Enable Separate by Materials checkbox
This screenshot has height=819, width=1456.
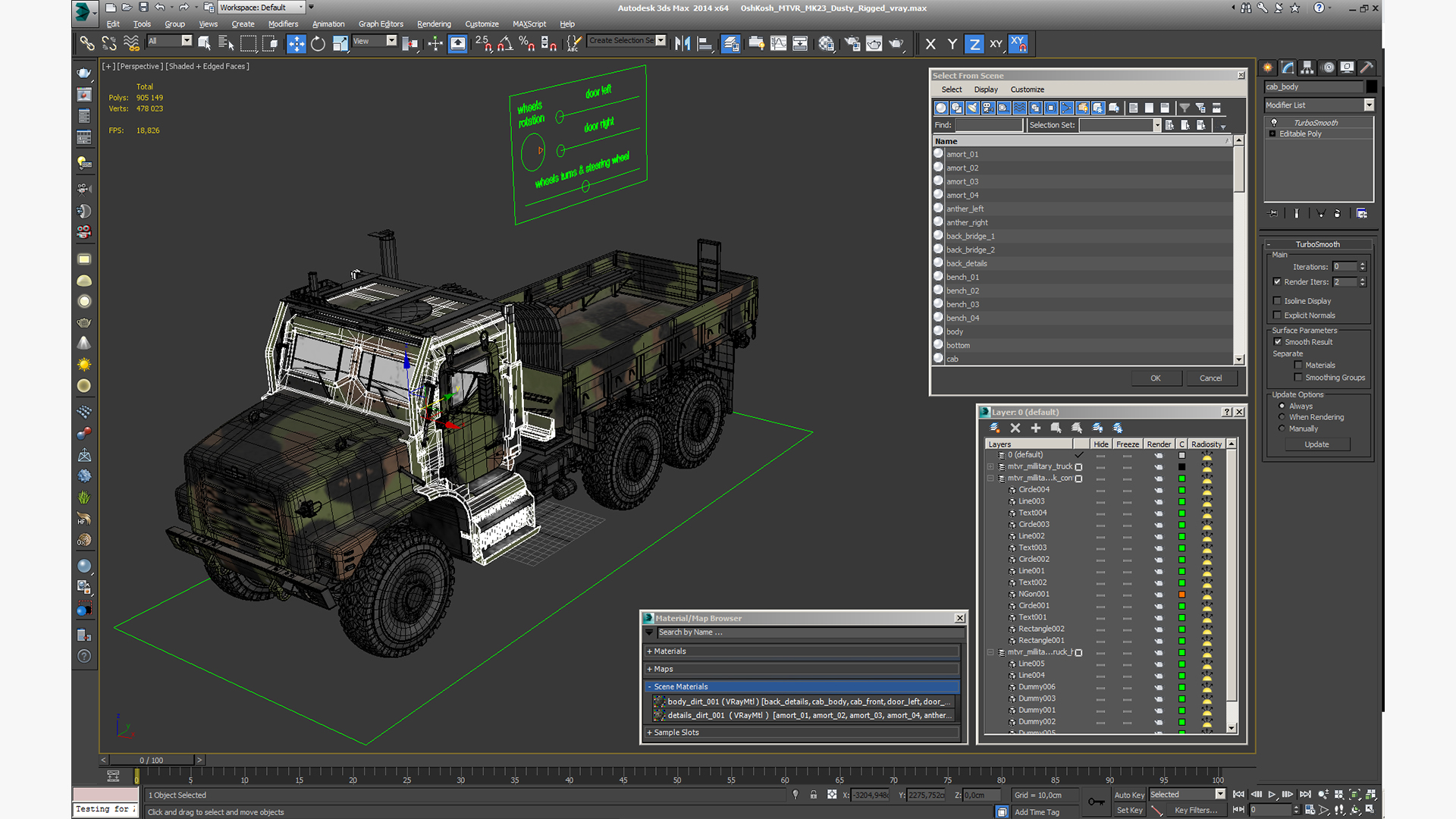[x=1298, y=366]
